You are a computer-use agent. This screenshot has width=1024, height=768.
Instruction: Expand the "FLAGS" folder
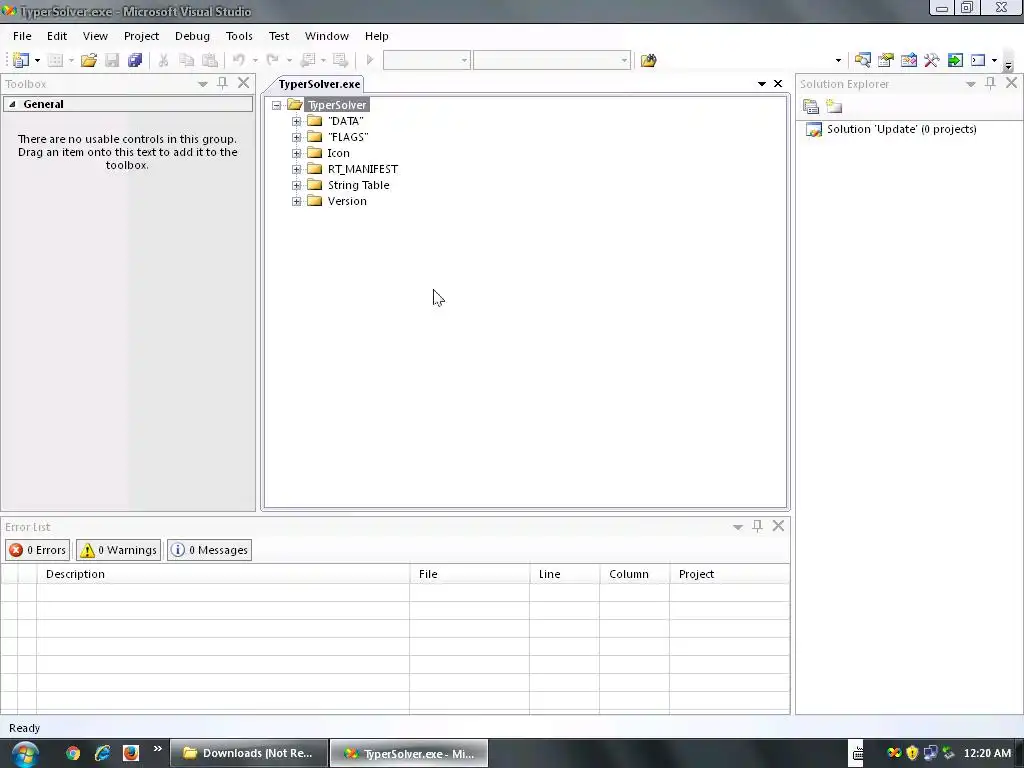[x=296, y=137]
